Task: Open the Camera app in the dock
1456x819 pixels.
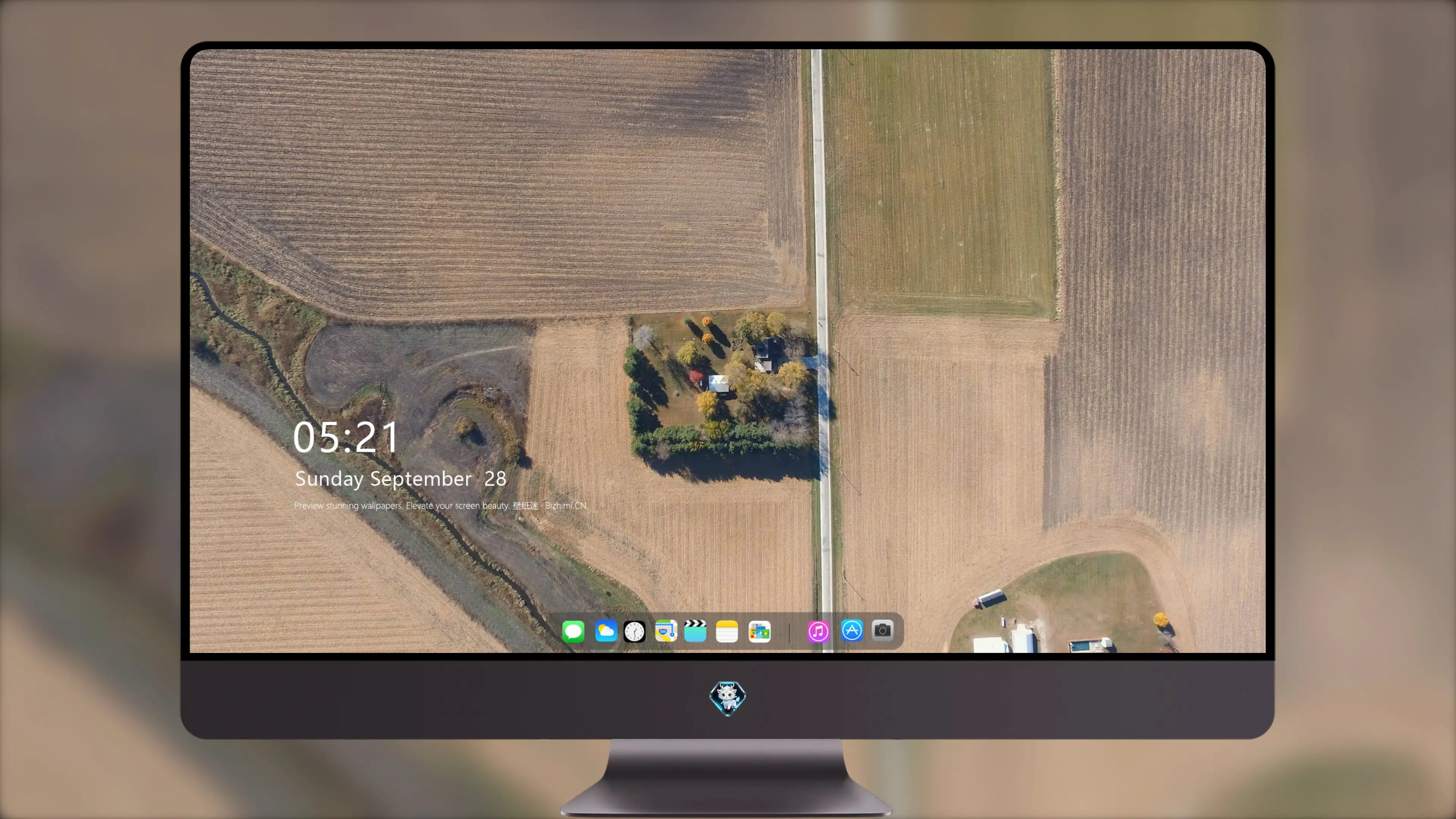Action: click(x=882, y=630)
